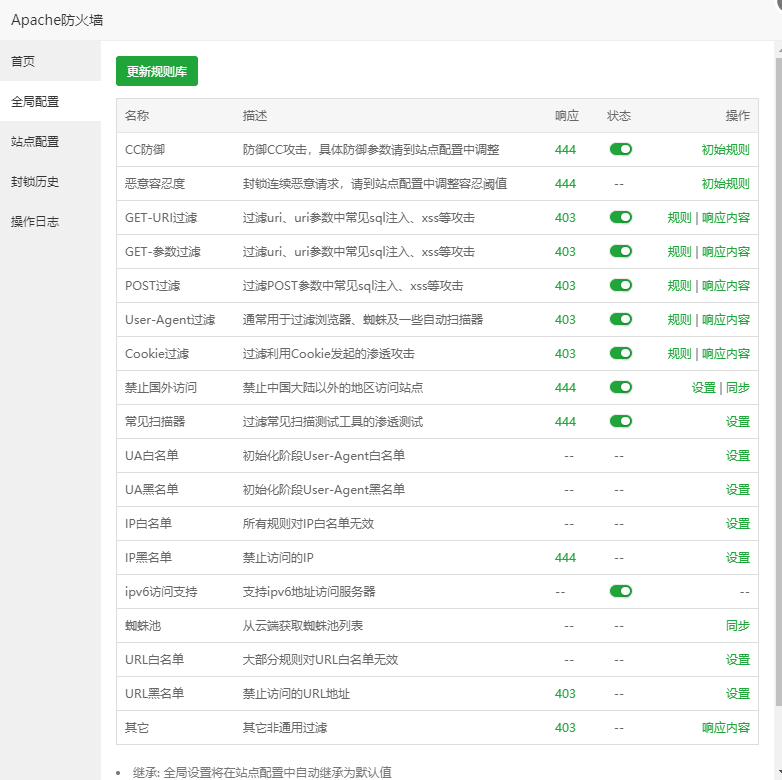Open 响应内容 for POST过滤
782x780 pixels.
(726, 285)
